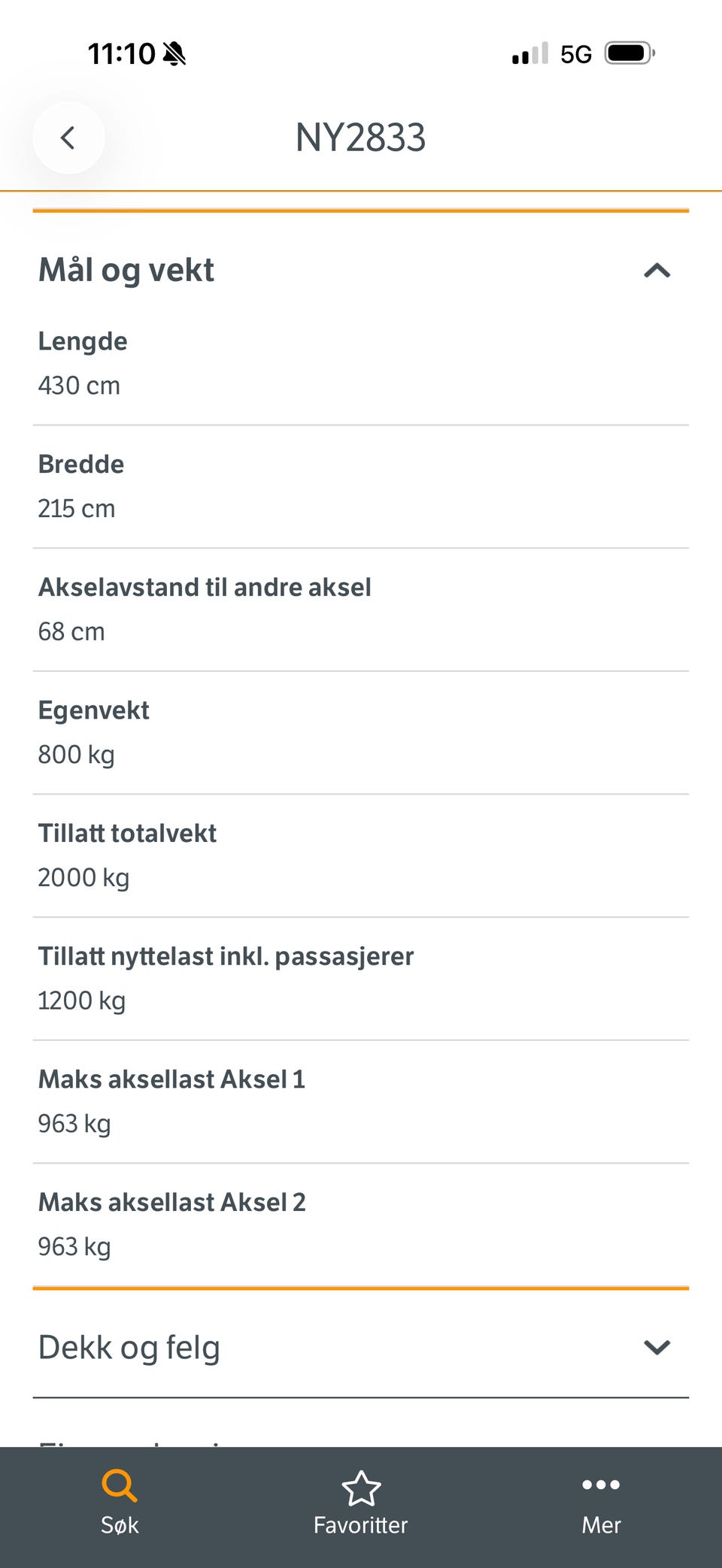
Task: Tap the 5G network indicator
Action: (576, 54)
